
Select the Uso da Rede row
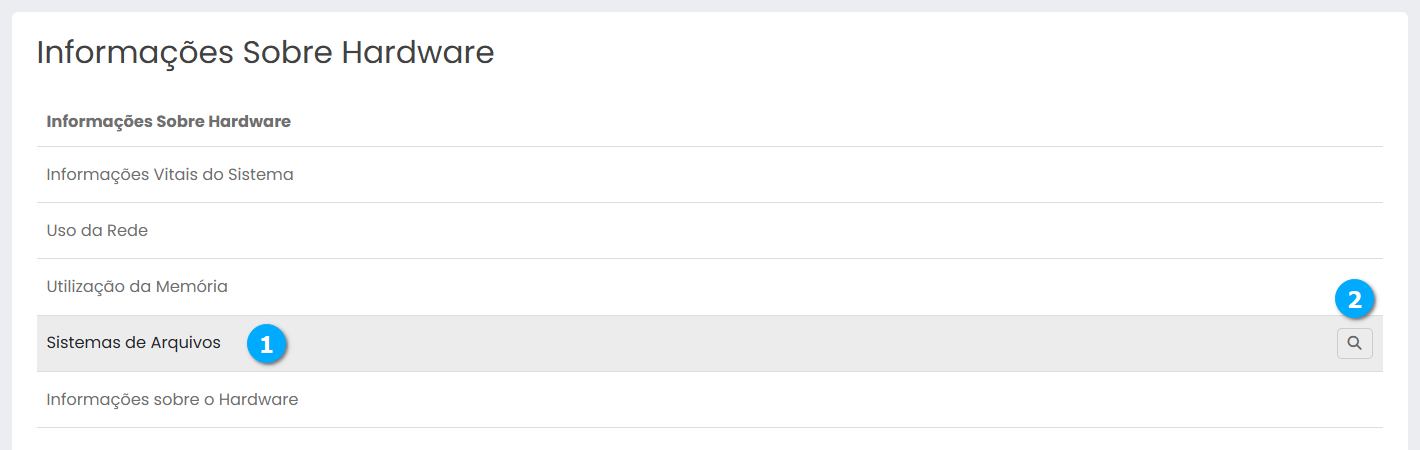point(97,231)
